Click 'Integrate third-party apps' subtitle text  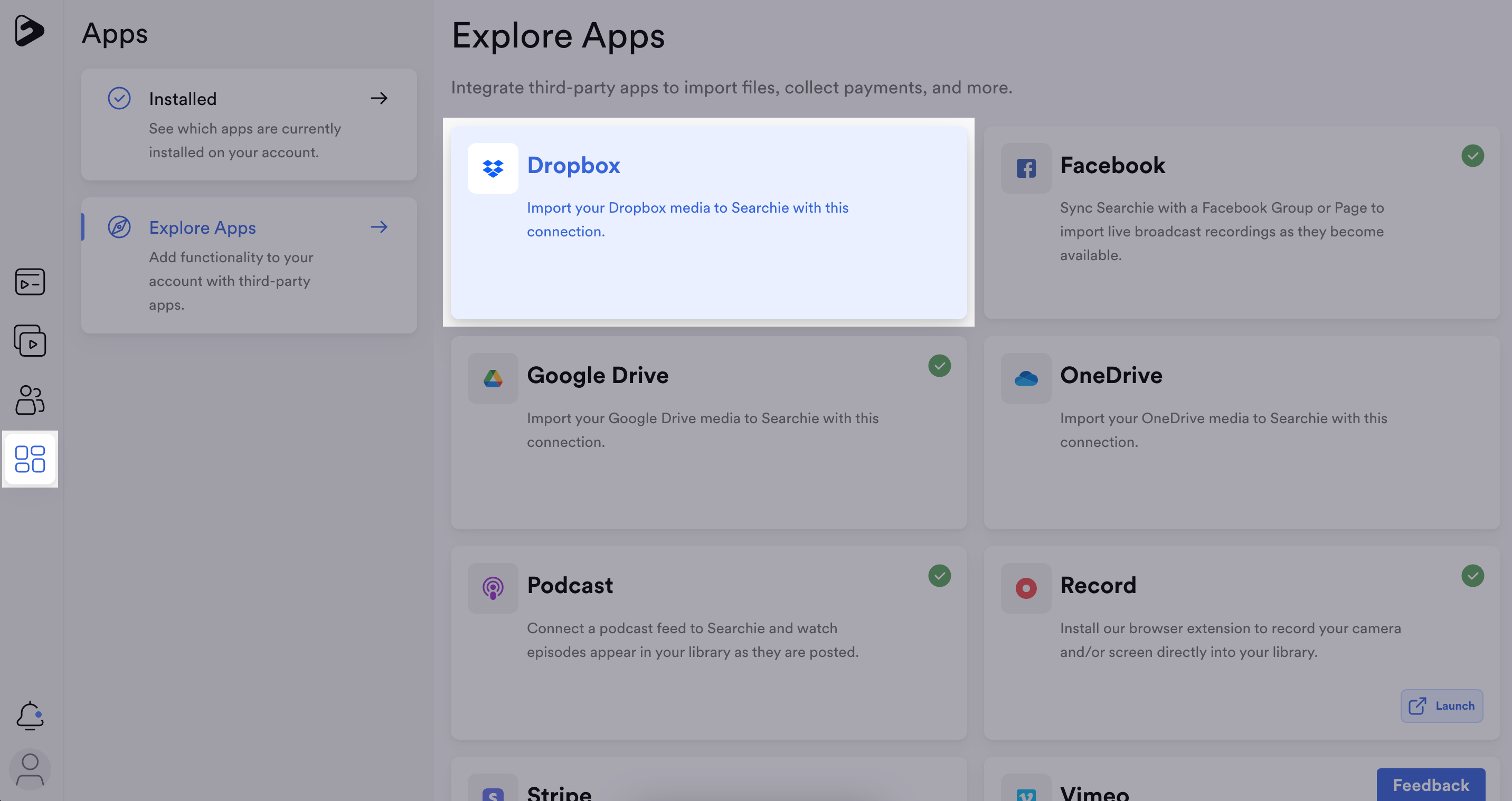pos(731,88)
